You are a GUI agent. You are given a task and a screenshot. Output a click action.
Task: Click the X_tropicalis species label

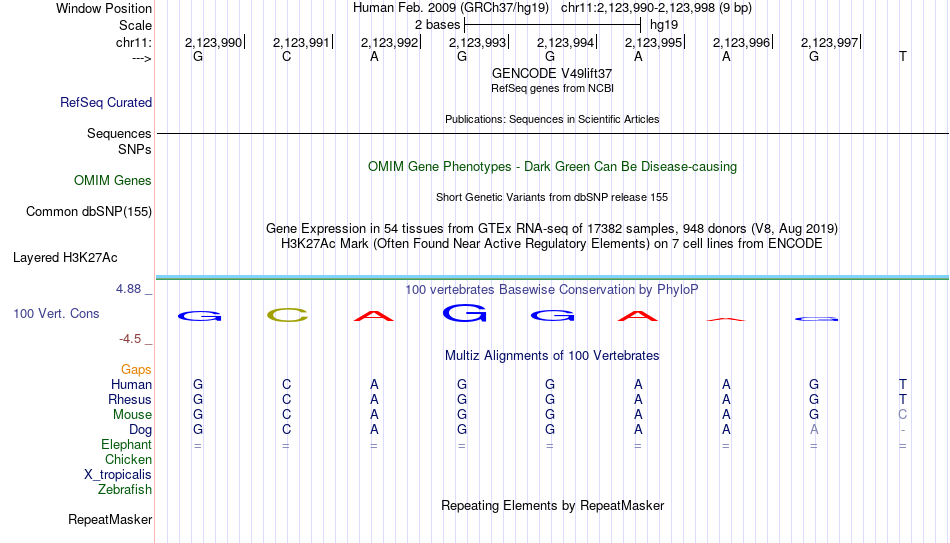(118, 475)
